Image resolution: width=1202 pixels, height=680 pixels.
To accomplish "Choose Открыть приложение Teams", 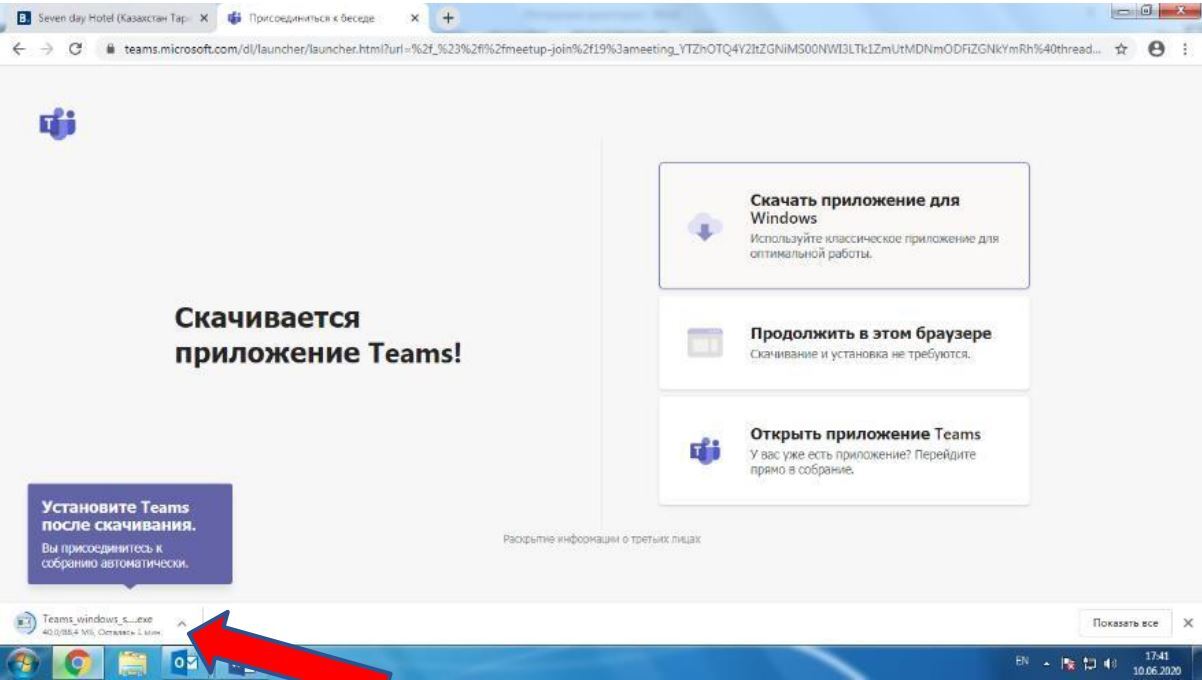I will coord(843,450).
